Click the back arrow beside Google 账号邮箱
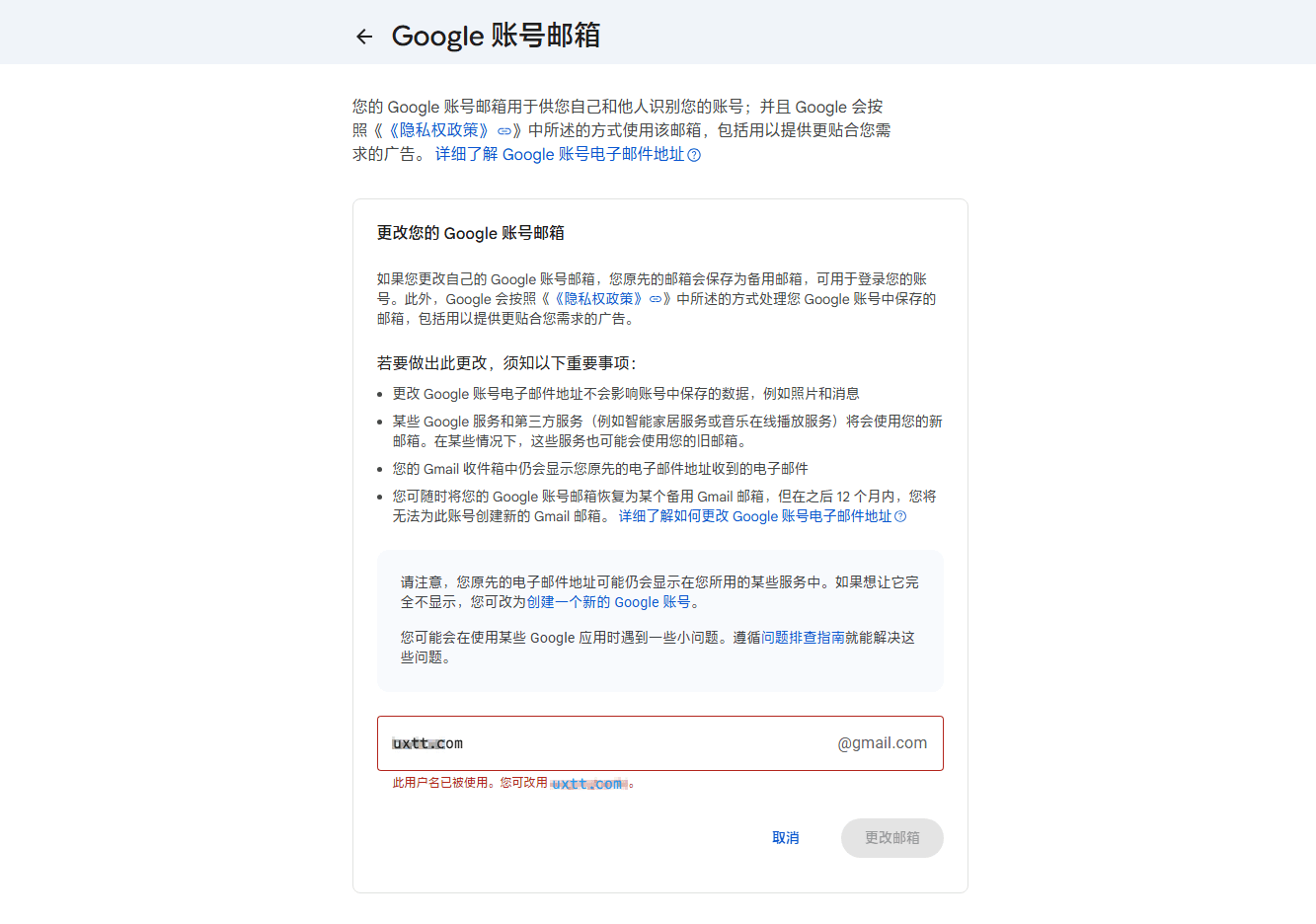The height and width of the screenshot is (924, 1316). click(x=364, y=37)
